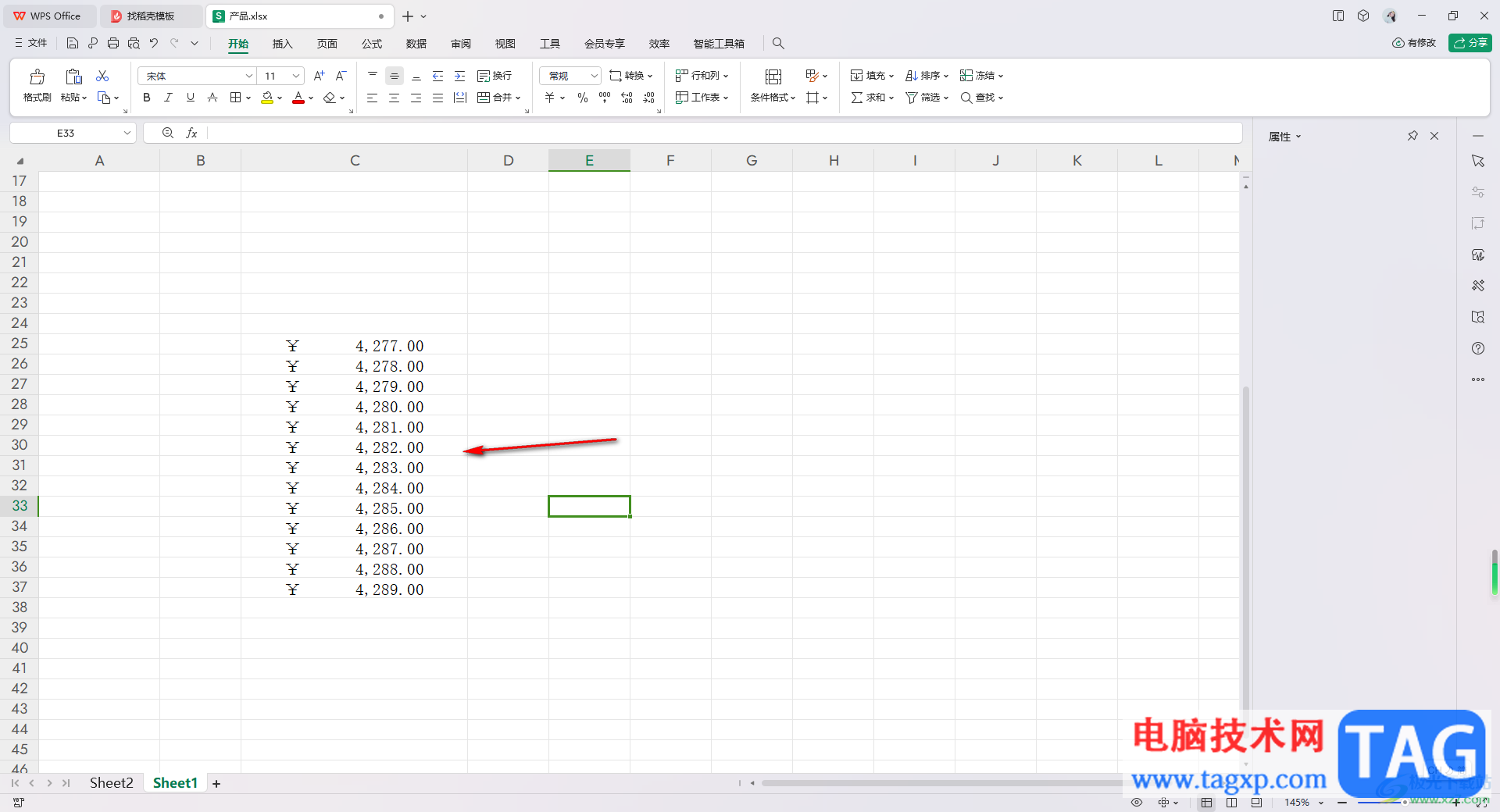Add a new sheet with plus button
Image resolution: width=1500 pixels, height=812 pixels.
[216, 784]
